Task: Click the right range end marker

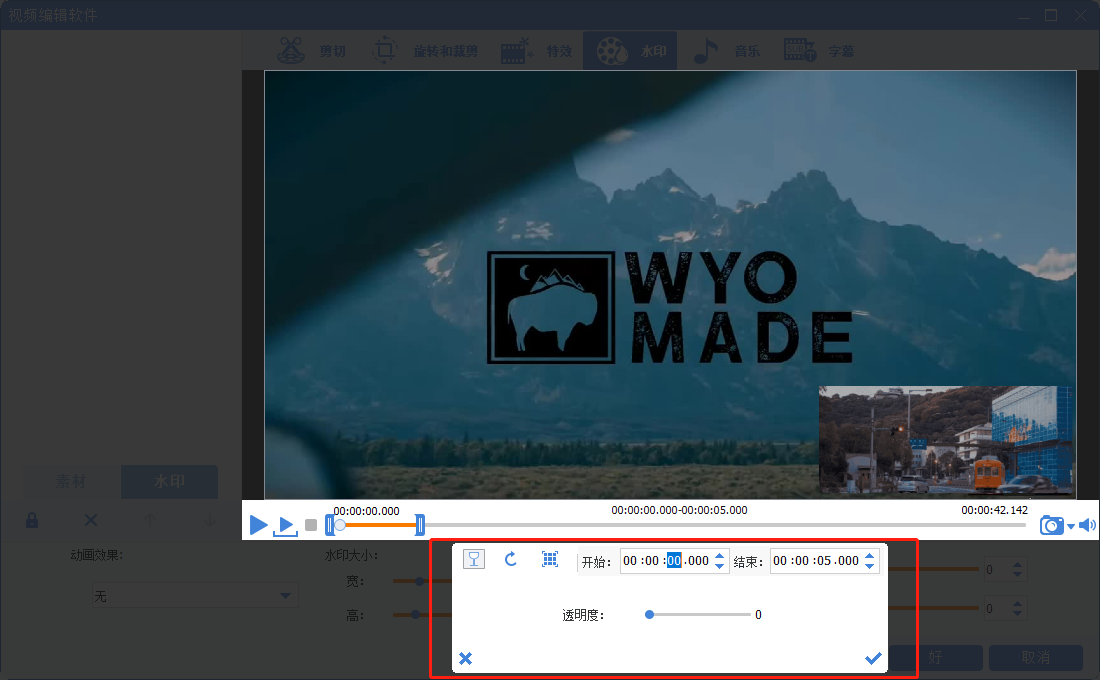Action: click(420, 525)
